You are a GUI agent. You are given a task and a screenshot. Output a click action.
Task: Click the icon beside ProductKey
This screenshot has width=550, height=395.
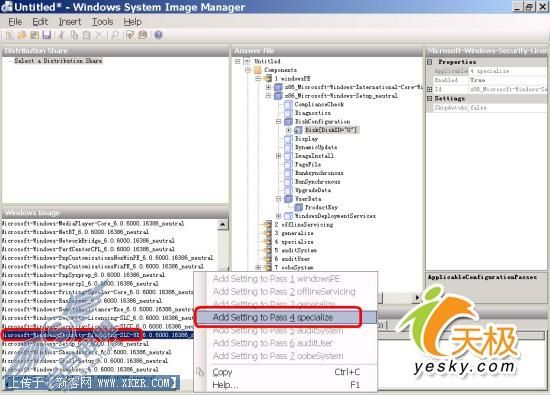point(299,207)
